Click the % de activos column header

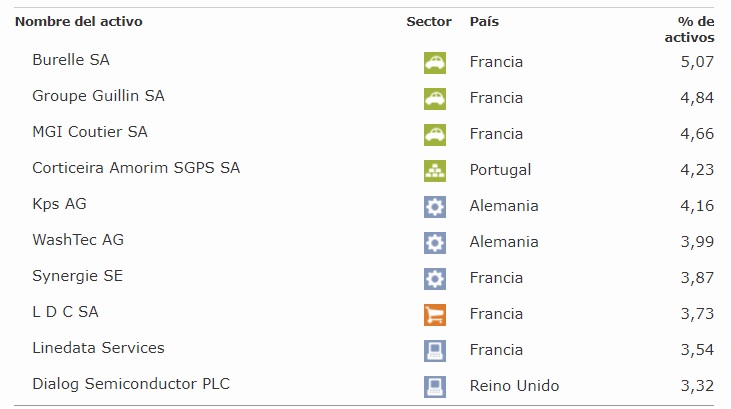[691, 29]
